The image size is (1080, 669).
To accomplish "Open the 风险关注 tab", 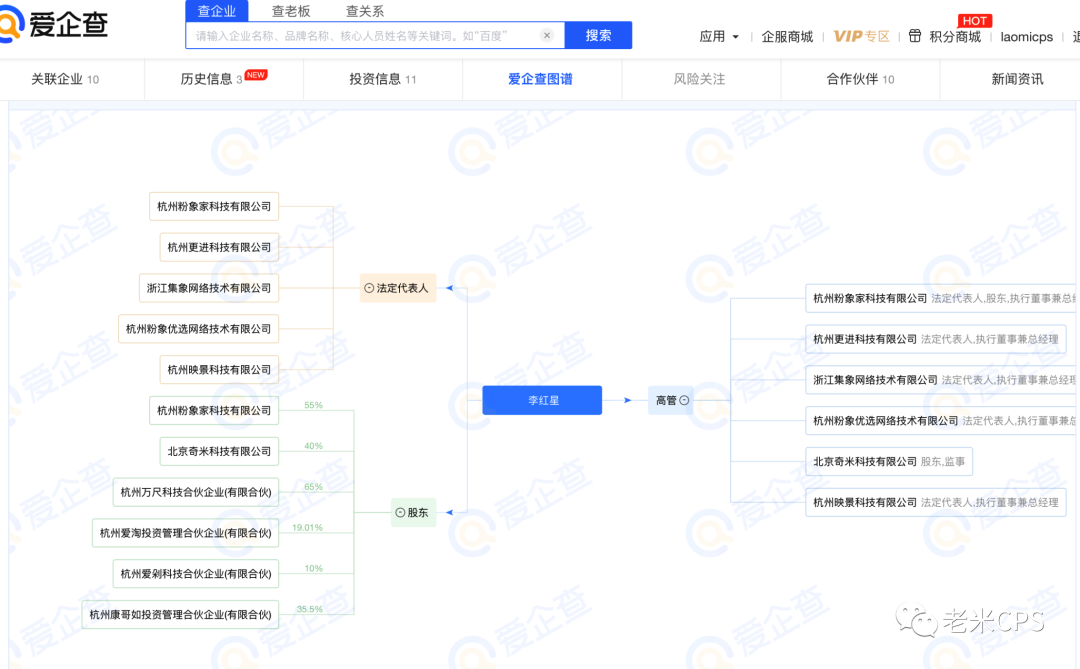I will 699,79.
